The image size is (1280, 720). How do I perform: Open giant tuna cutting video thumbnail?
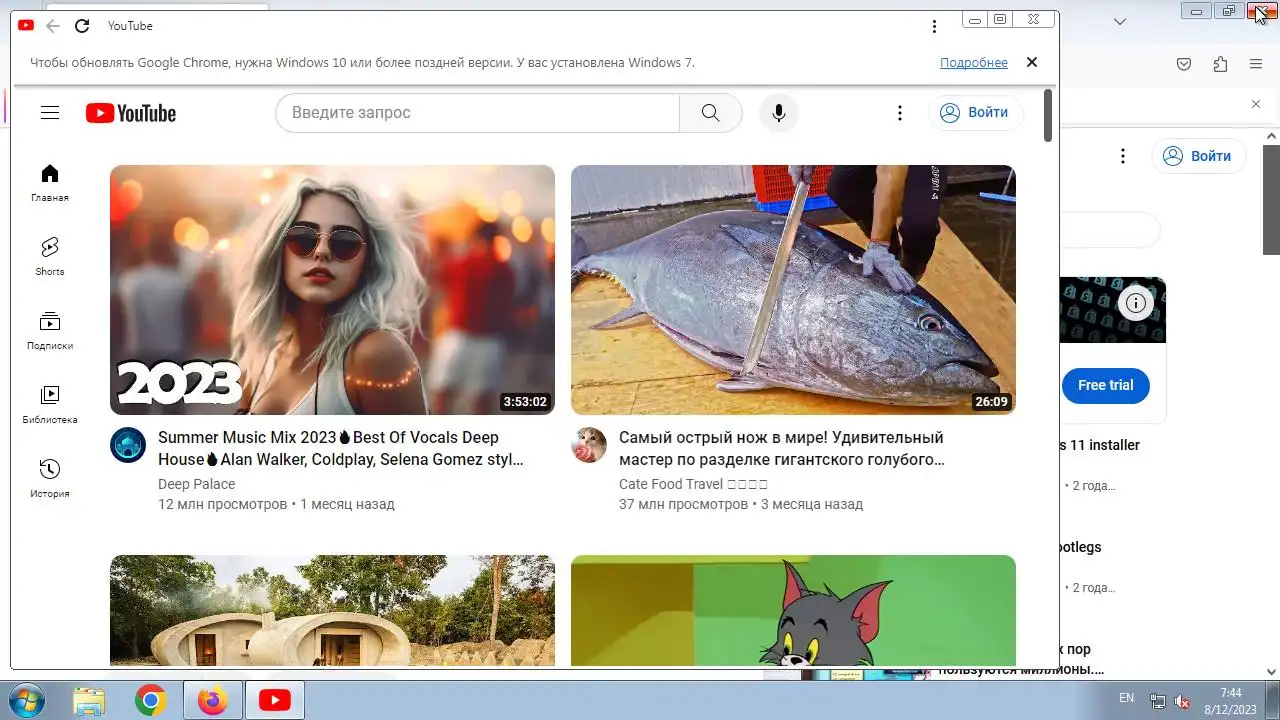point(793,290)
